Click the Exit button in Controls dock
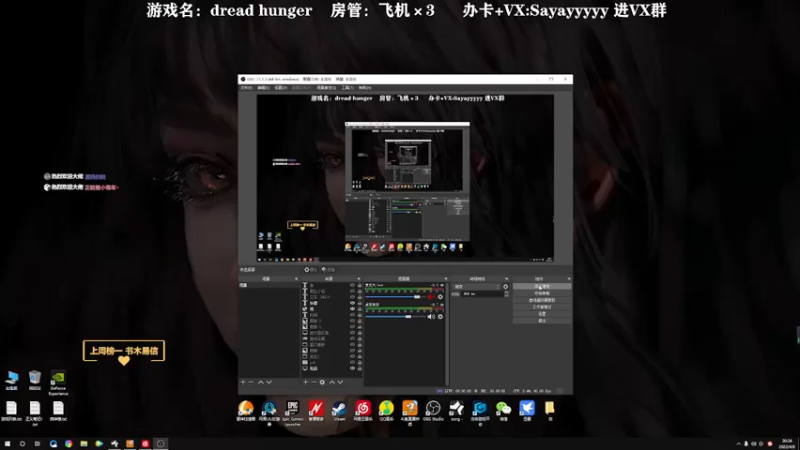Viewport: 800px width, 450px height. (x=542, y=320)
